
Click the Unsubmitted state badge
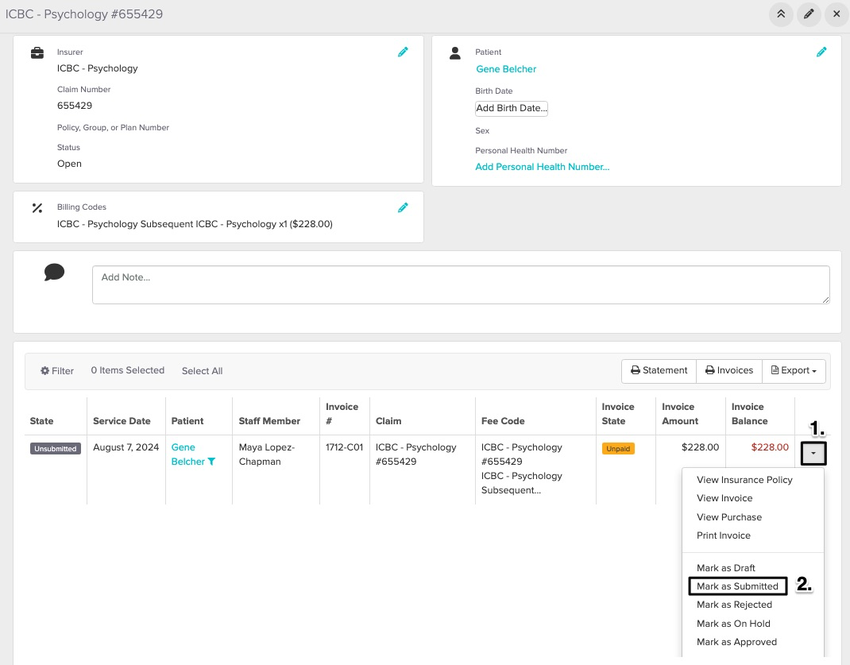[55, 449]
